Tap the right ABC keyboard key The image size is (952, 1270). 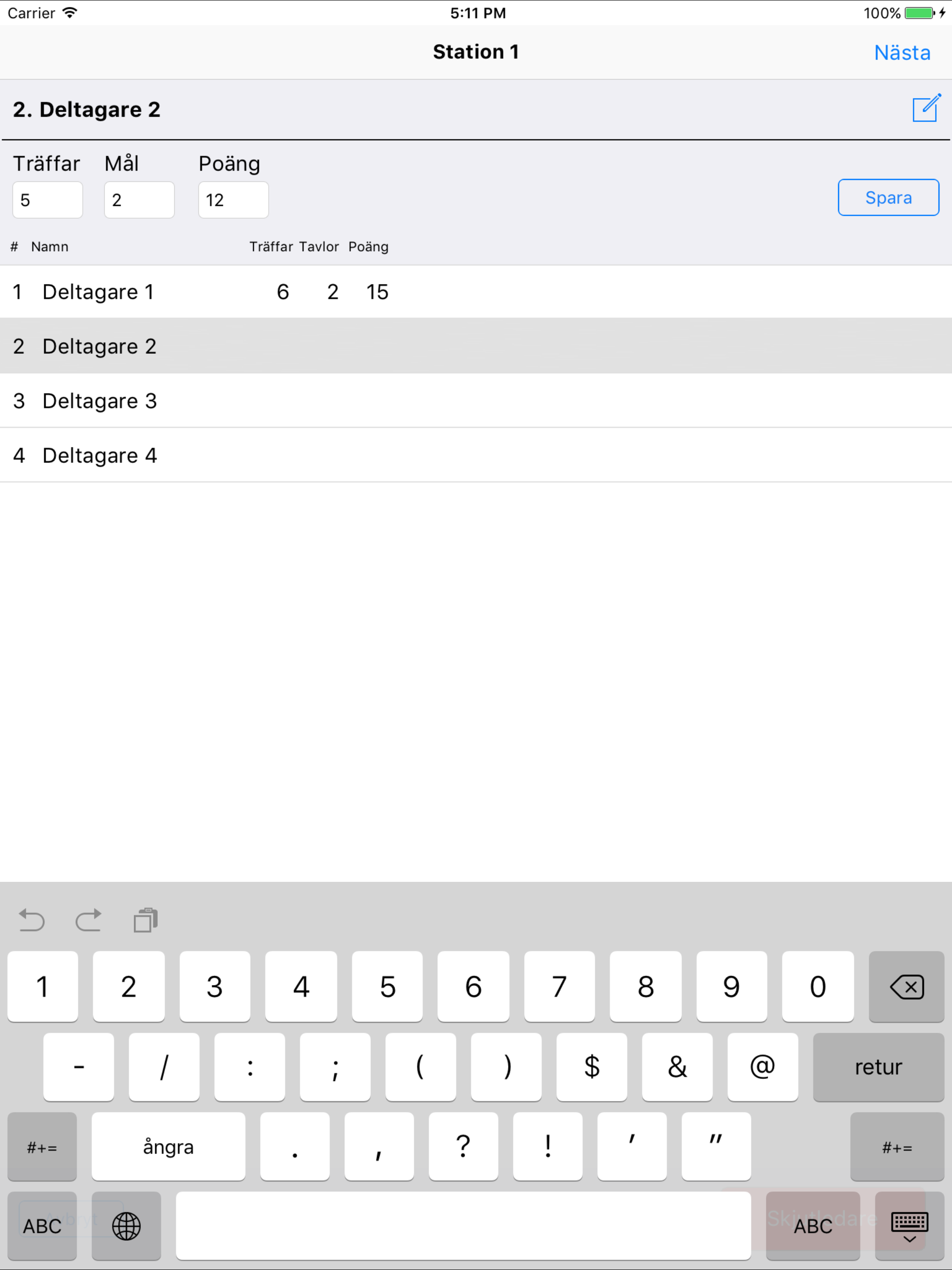tap(813, 1226)
